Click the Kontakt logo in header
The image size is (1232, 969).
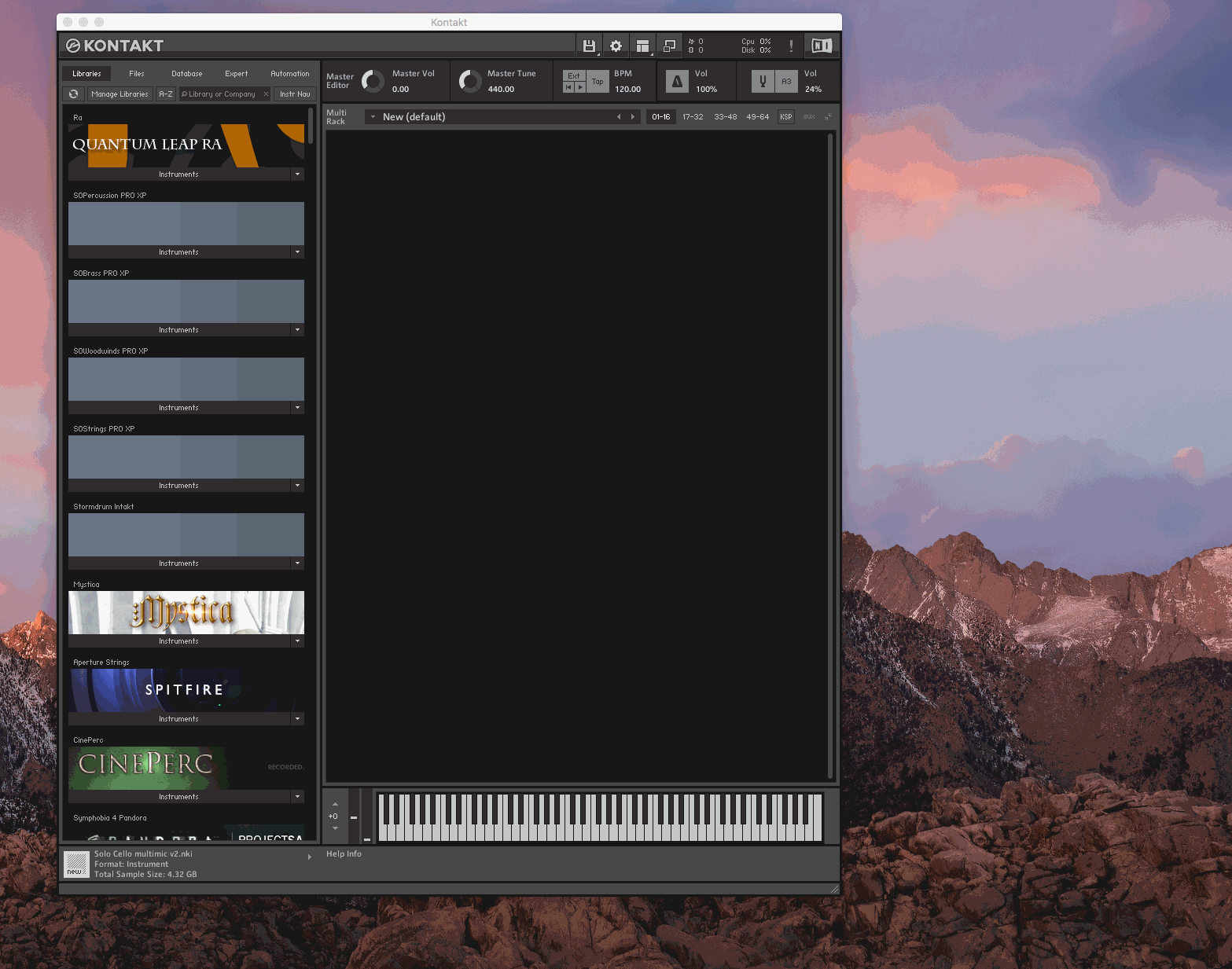(115, 46)
